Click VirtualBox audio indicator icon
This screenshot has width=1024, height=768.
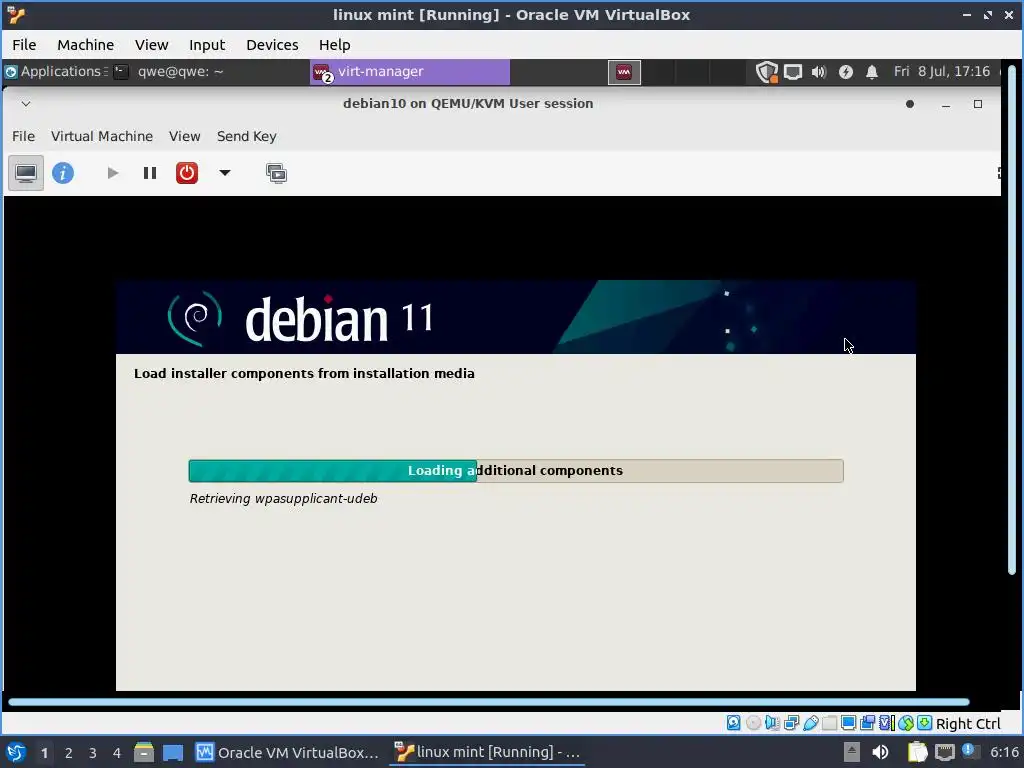(x=773, y=723)
